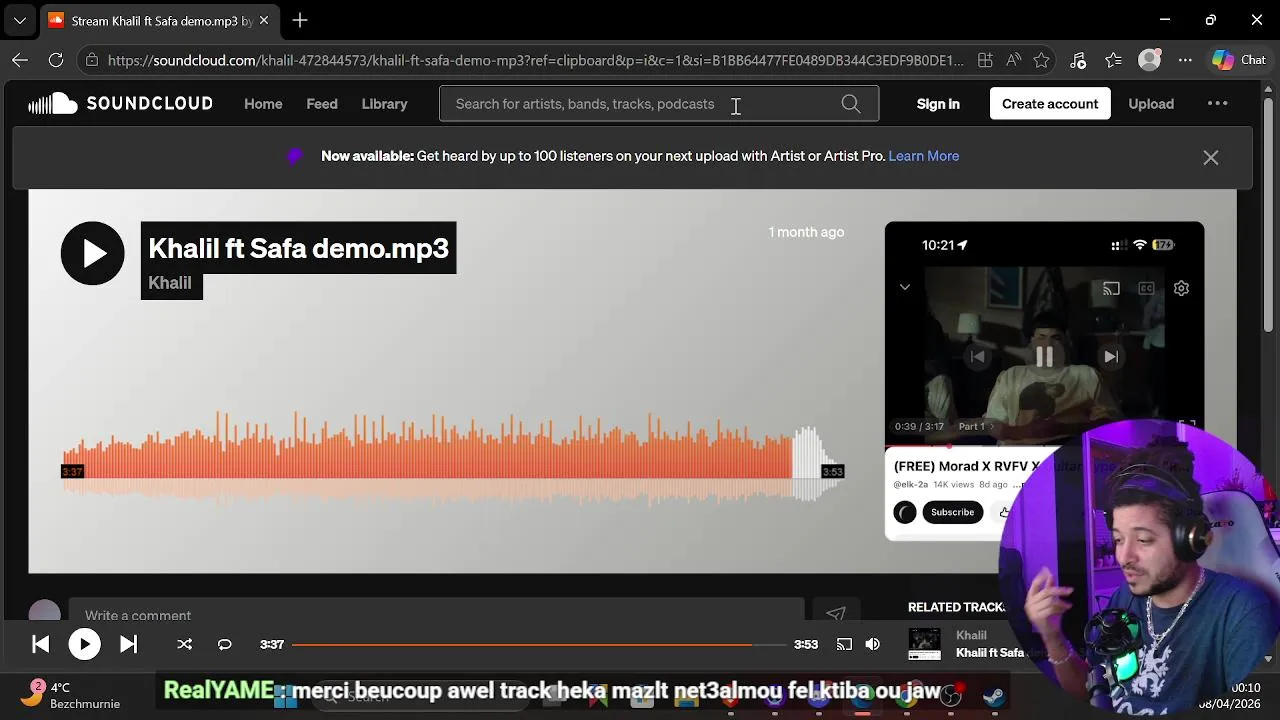Close the SoundCloud browser tab
This screenshot has width=1280, height=720.
(x=262, y=20)
